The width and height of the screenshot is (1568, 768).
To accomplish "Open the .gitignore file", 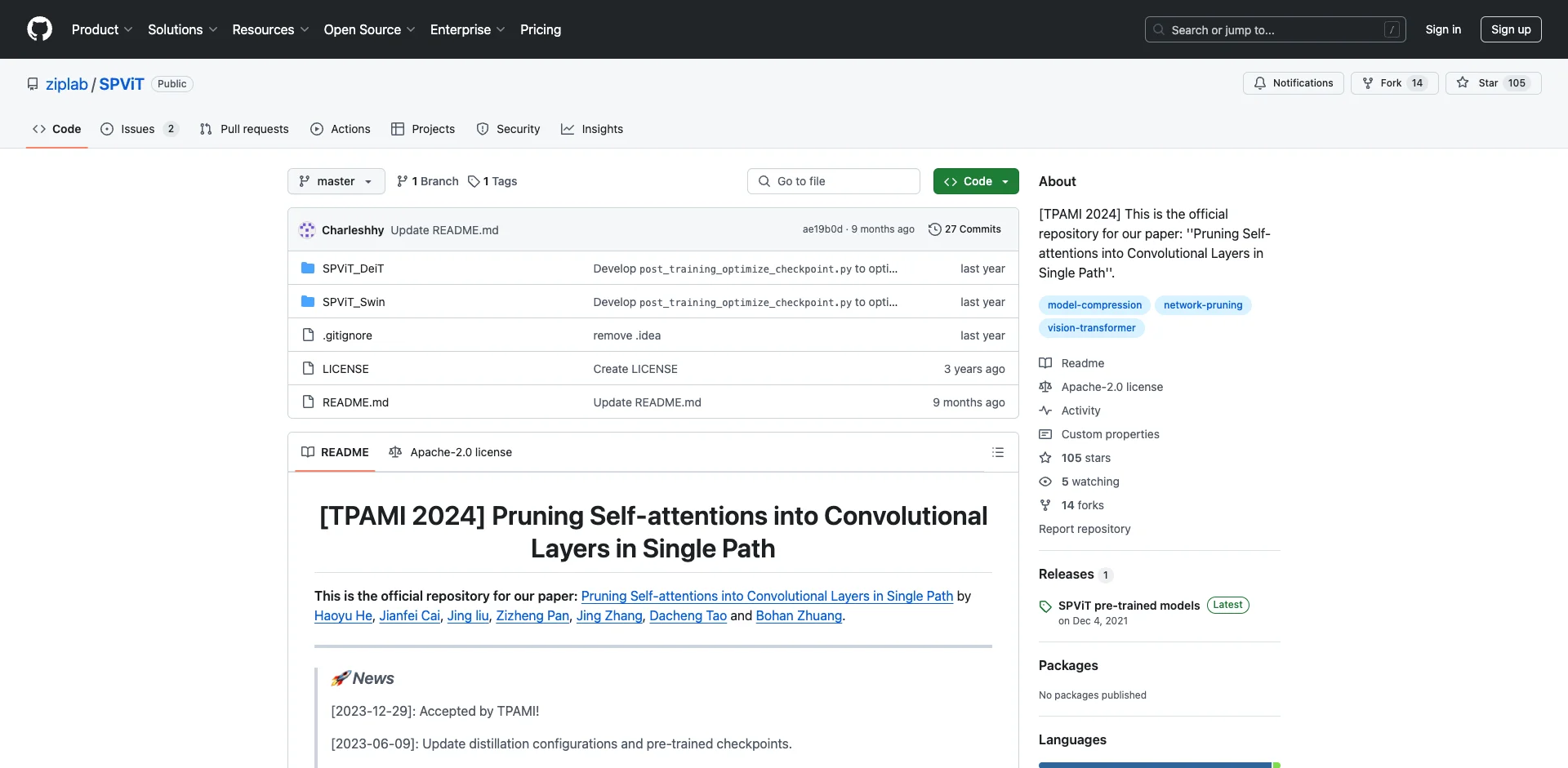I will click(x=347, y=335).
